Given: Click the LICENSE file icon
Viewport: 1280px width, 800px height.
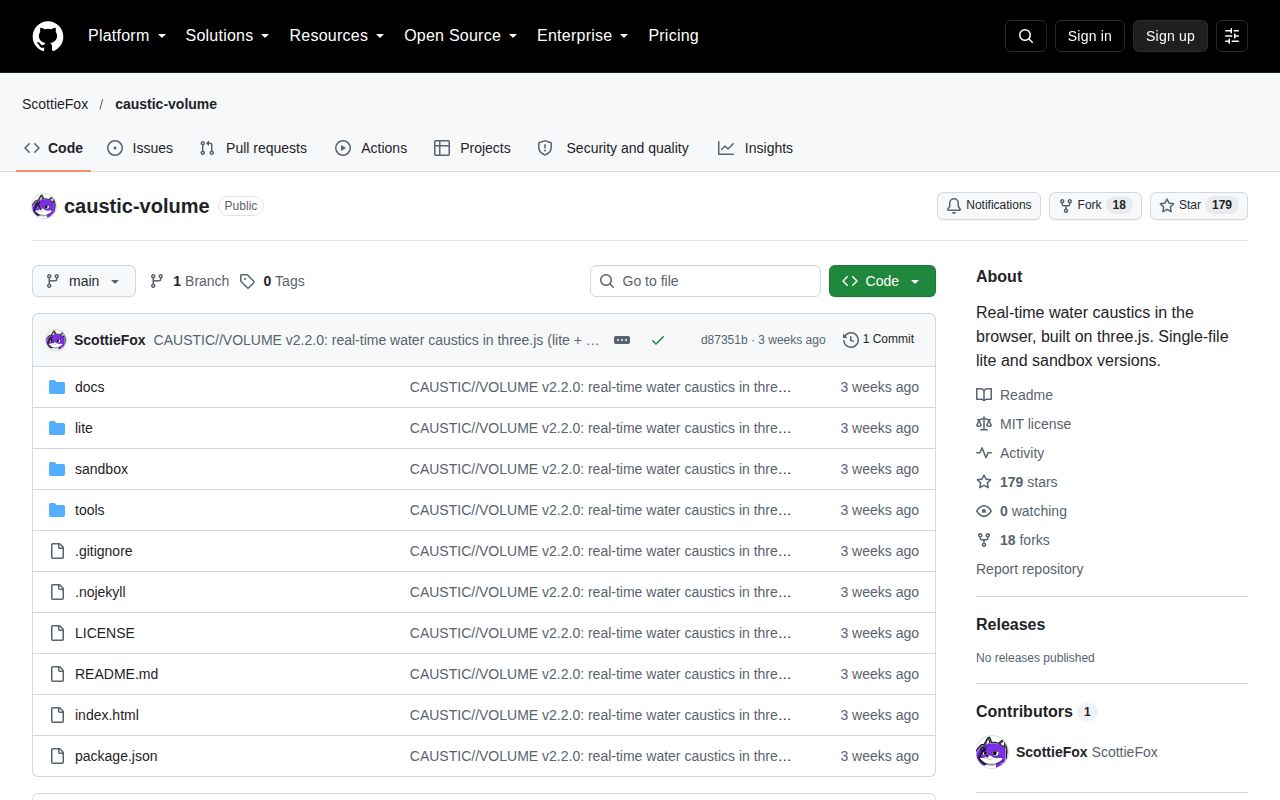Looking at the screenshot, I should 57,633.
